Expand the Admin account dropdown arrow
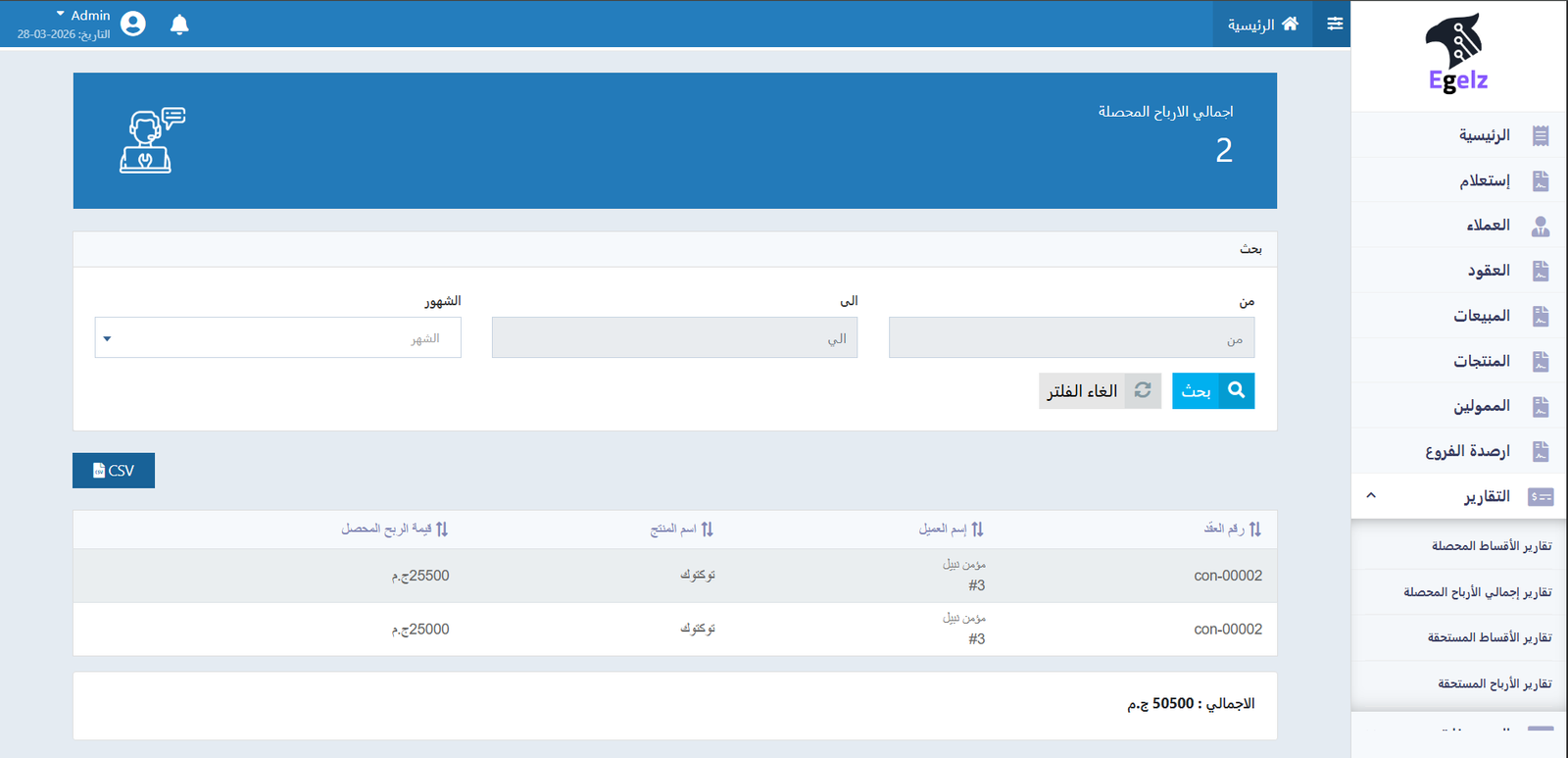 [61, 15]
